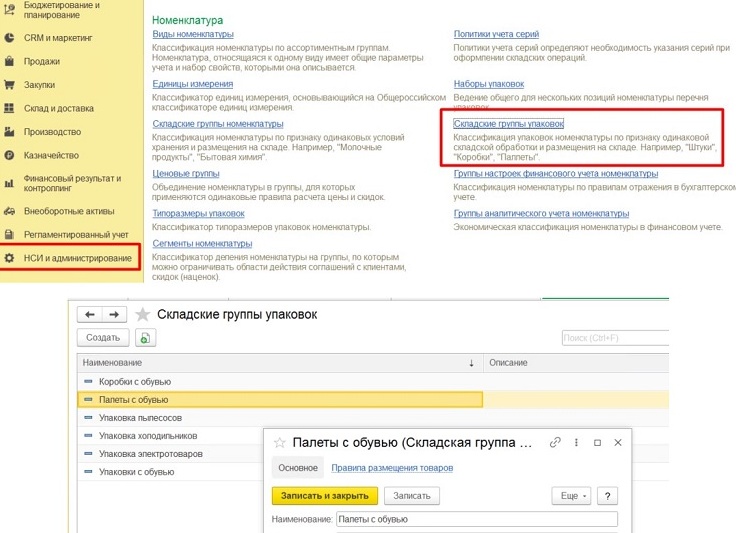
Task: Click the Внеоборотные активы car icon
Action: click(x=9, y=211)
